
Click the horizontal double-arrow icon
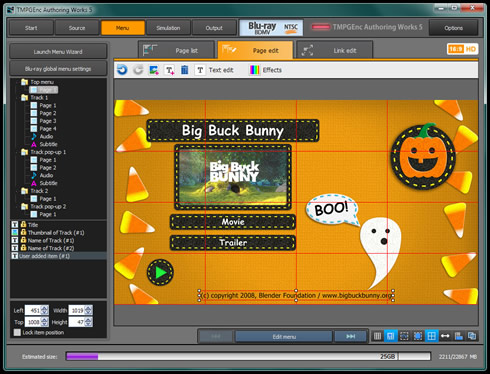445,336
